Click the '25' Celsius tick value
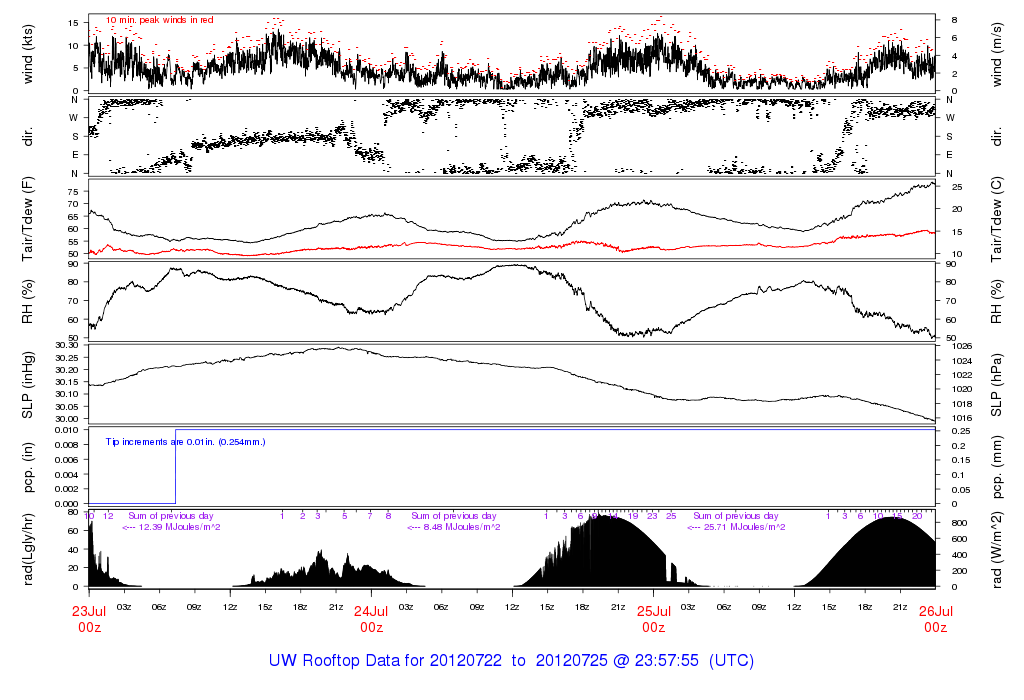The image size is (1024, 700). [x=957, y=187]
